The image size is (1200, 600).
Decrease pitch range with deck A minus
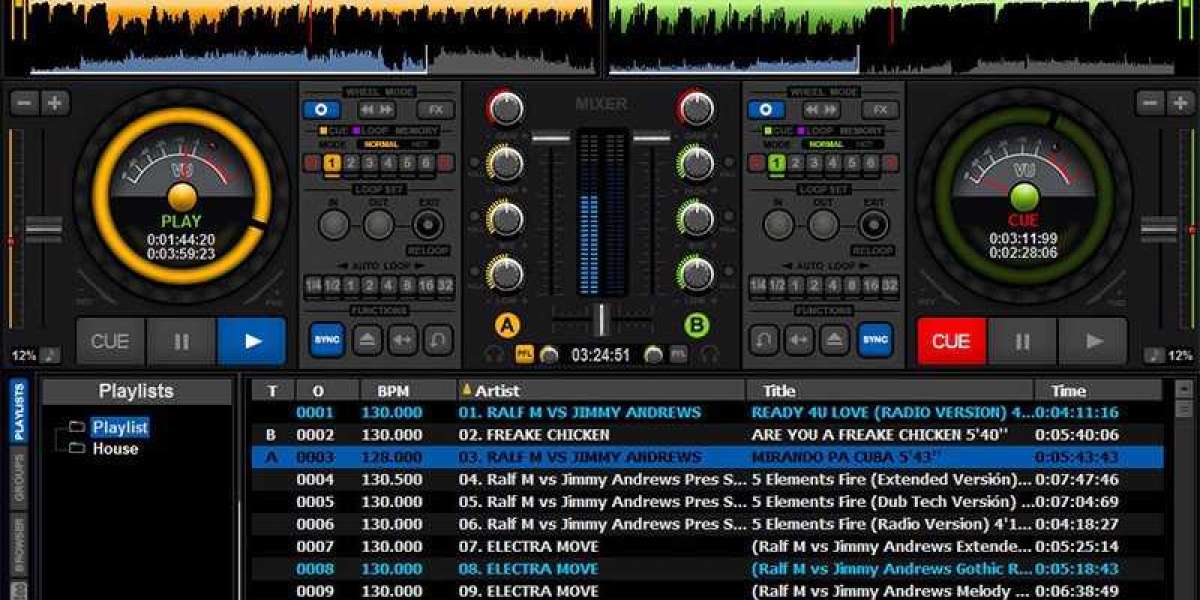click(x=25, y=102)
